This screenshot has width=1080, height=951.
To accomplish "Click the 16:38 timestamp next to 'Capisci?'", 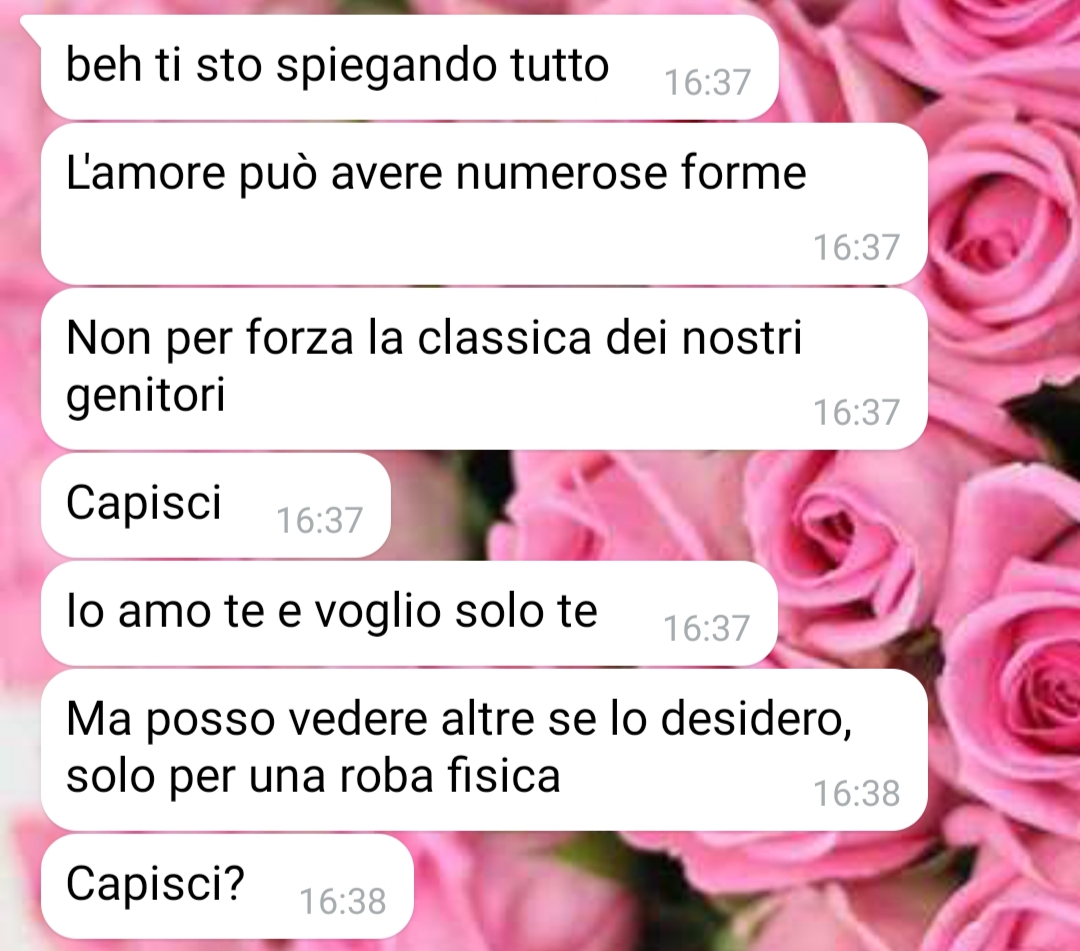I will [x=342, y=901].
